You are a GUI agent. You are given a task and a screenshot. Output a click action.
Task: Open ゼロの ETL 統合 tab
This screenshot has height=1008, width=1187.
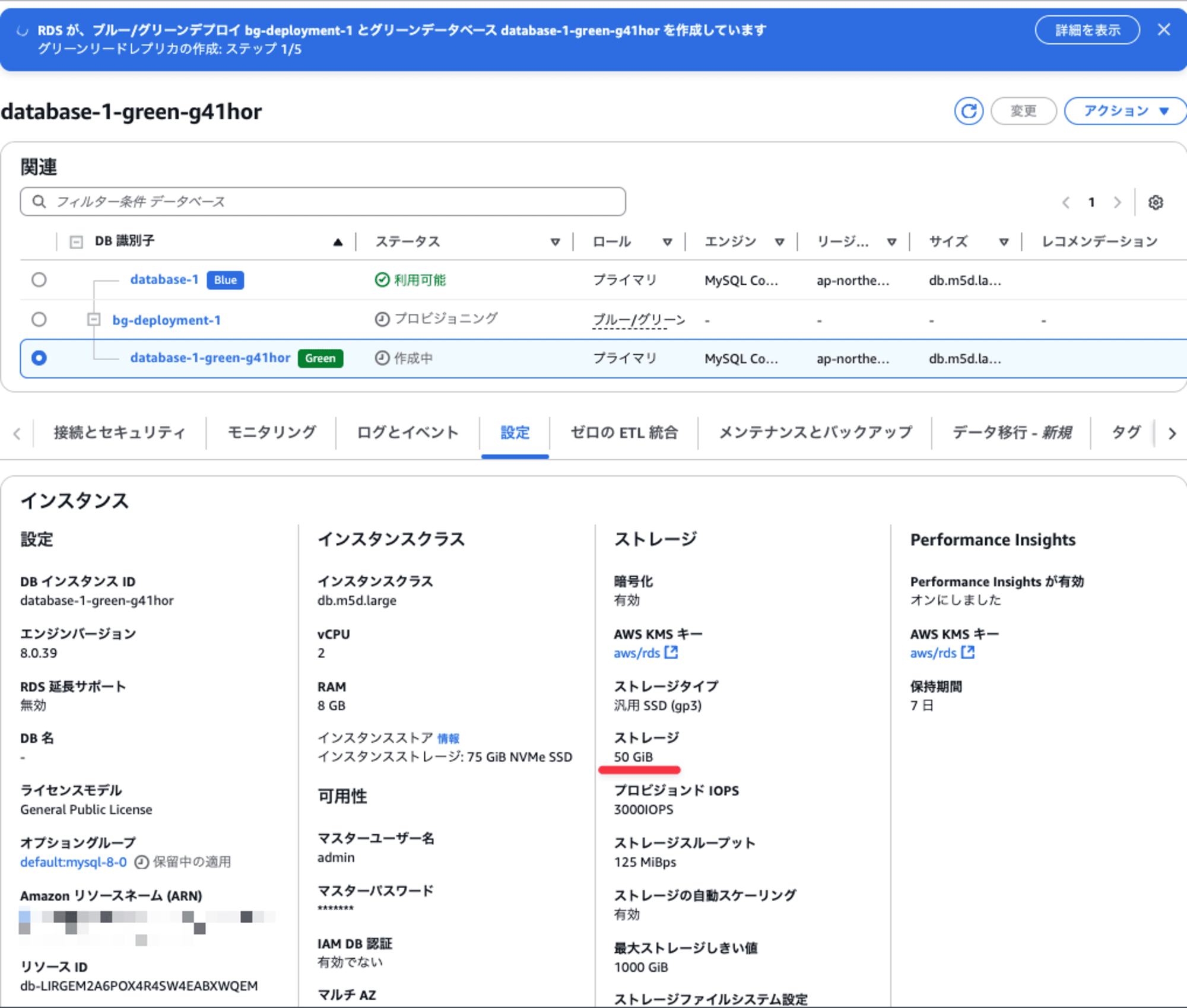point(624,433)
